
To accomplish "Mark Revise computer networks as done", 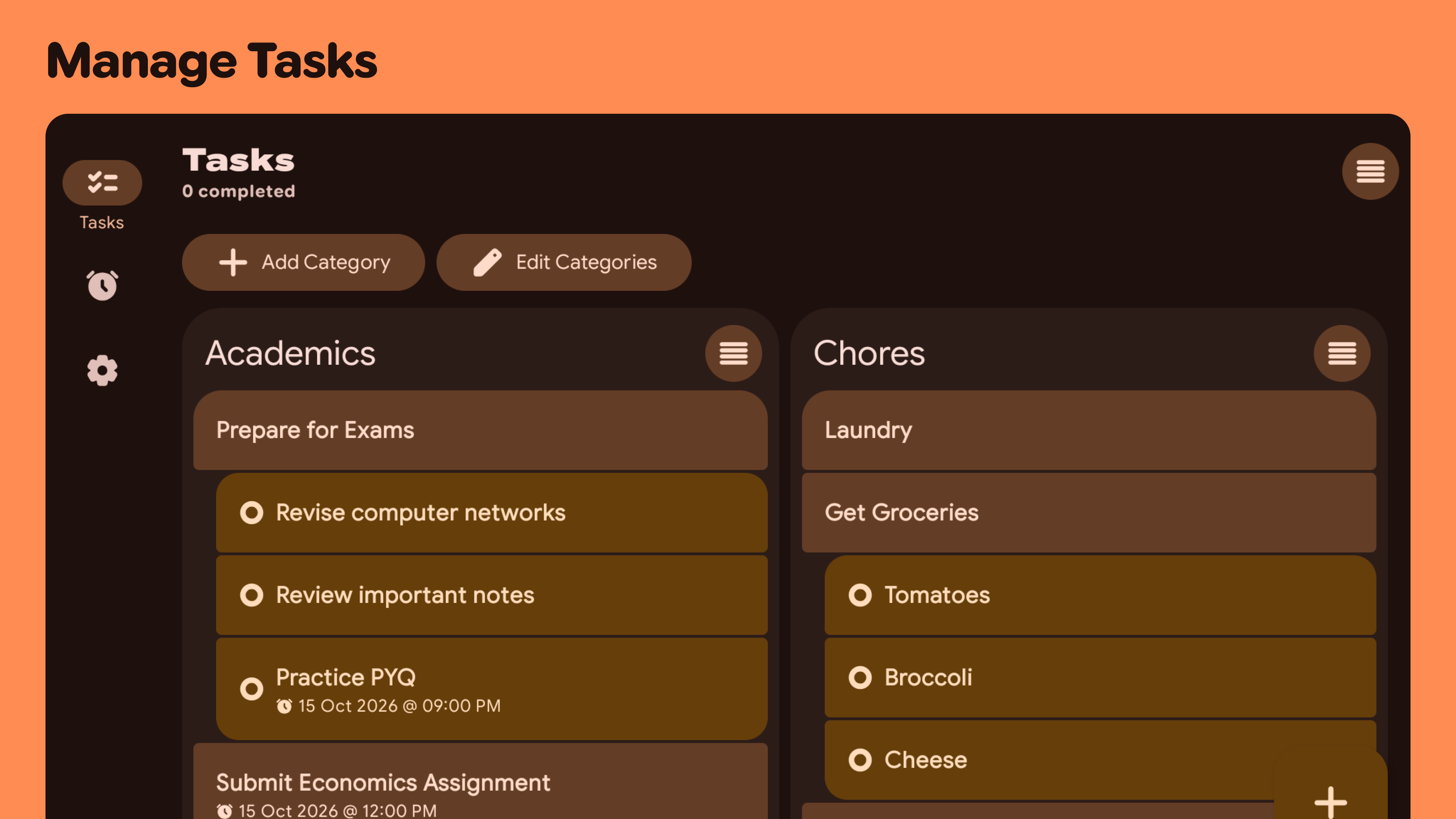I will (251, 513).
